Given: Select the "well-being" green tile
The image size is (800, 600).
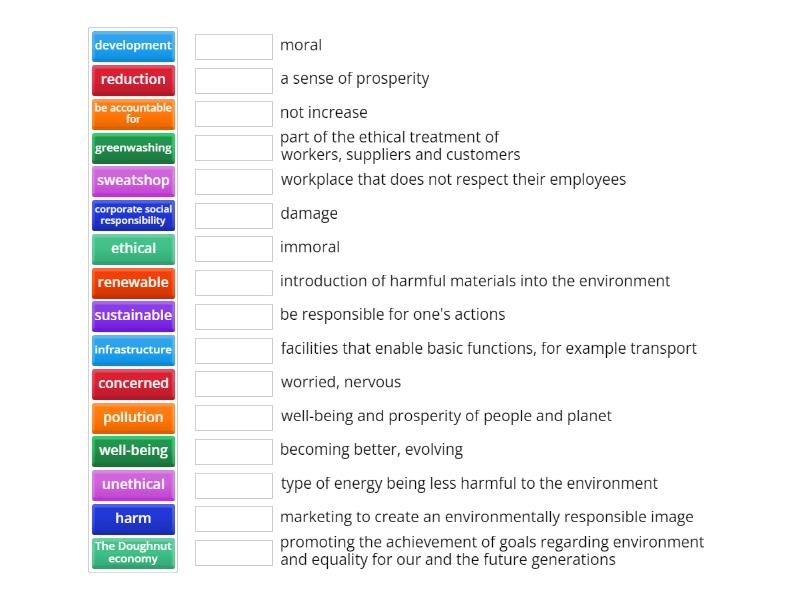Looking at the screenshot, I should pyautogui.click(x=133, y=451).
